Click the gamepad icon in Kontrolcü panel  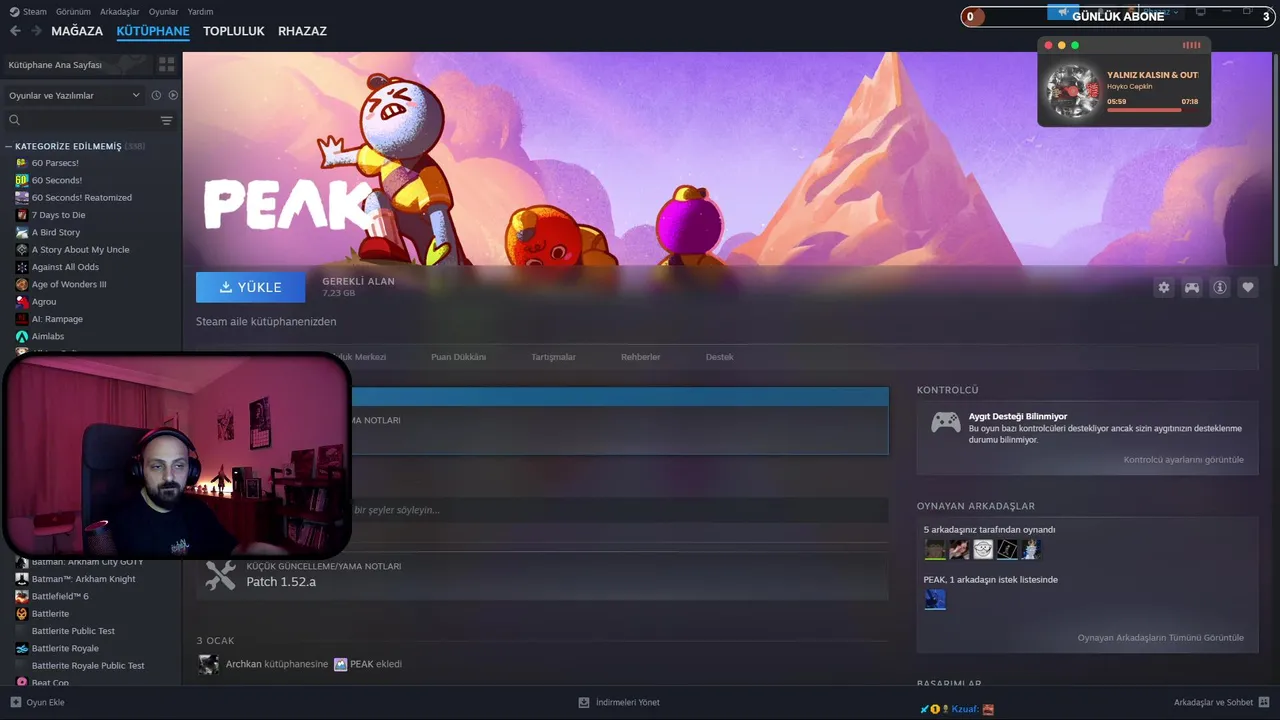coord(946,422)
